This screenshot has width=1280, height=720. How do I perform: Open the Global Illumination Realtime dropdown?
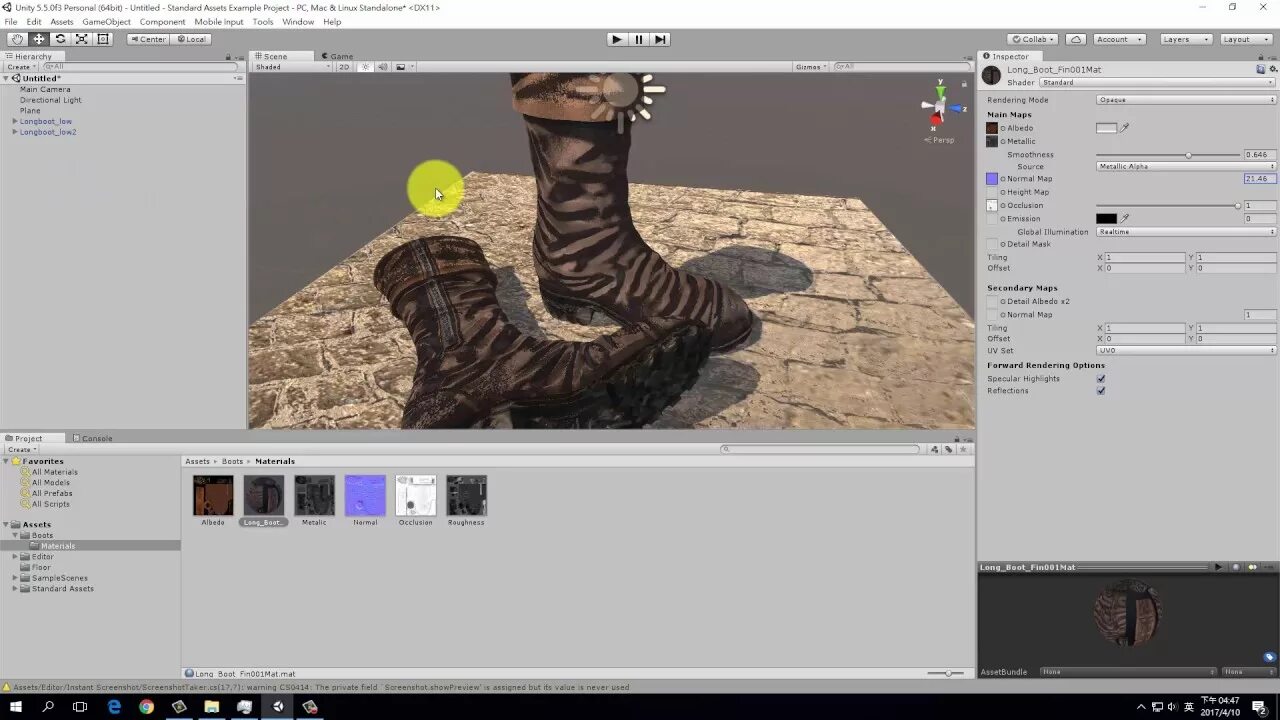click(x=1186, y=232)
